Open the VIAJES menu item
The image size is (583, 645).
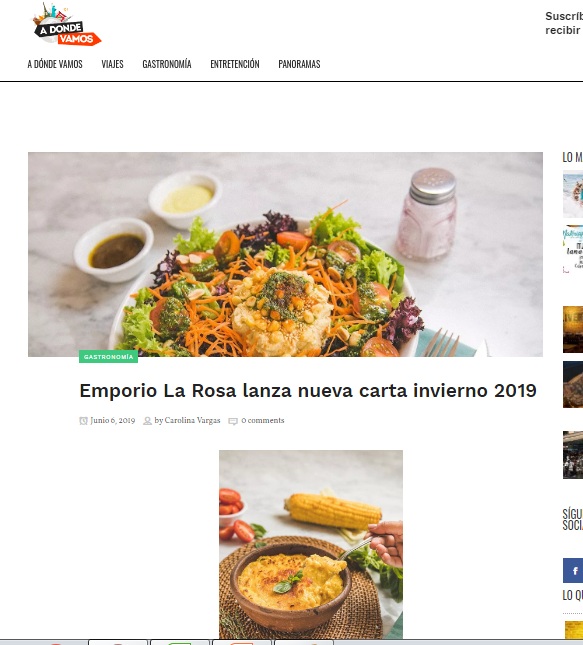[x=112, y=64]
